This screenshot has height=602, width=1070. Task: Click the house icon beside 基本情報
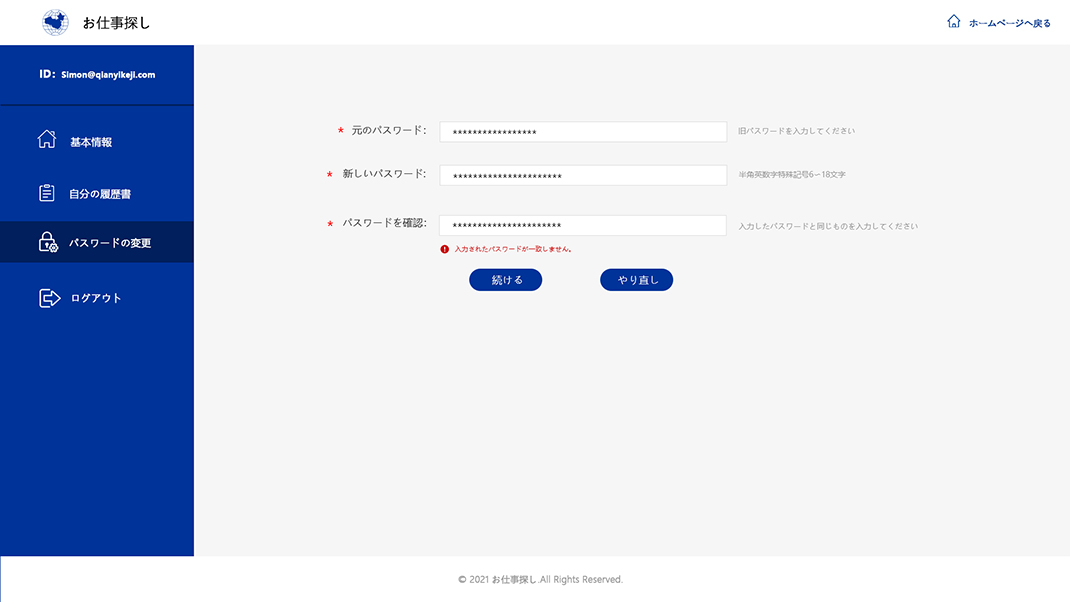[x=47, y=140]
